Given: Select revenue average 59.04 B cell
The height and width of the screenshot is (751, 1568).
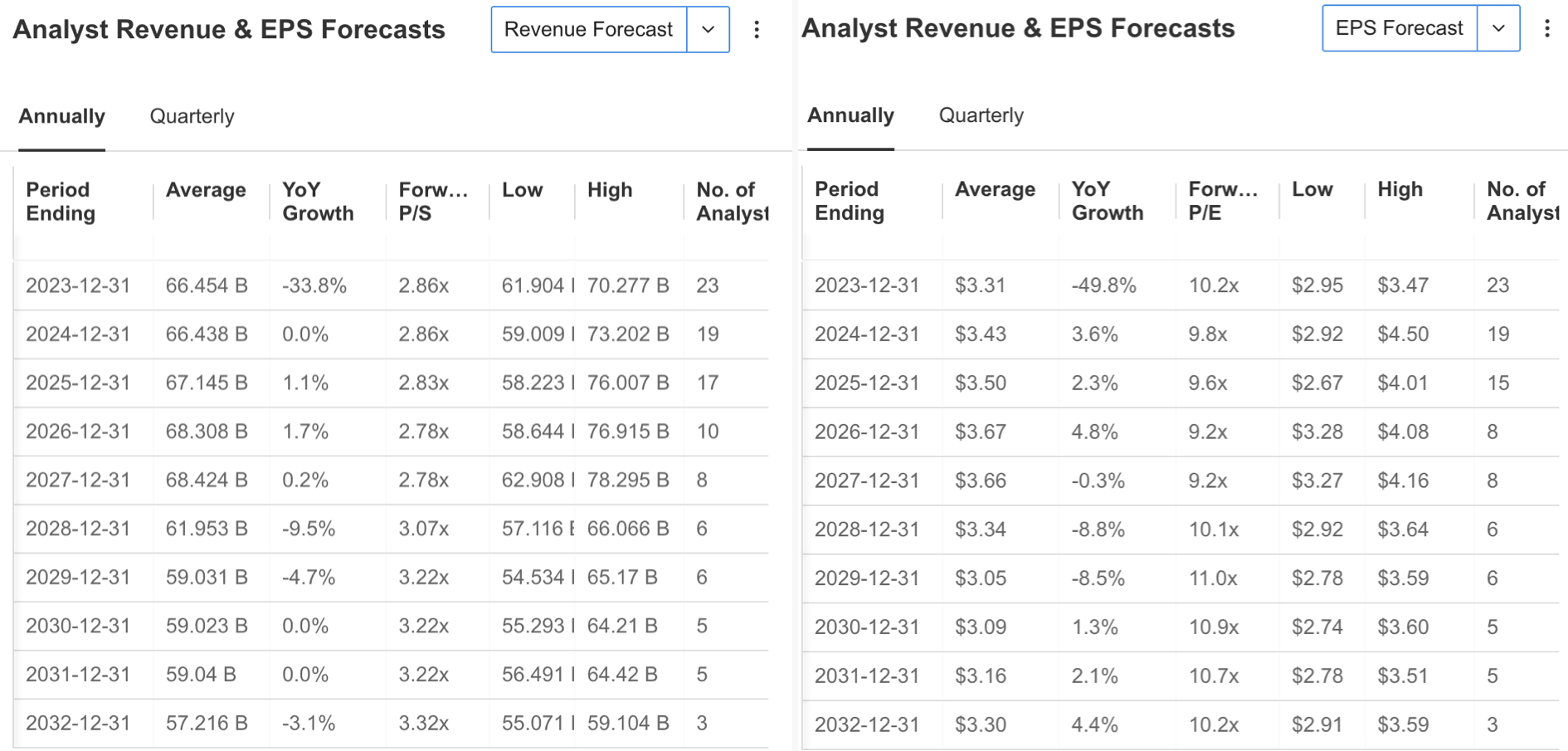Looking at the screenshot, I should pyautogui.click(x=201, y=674).
